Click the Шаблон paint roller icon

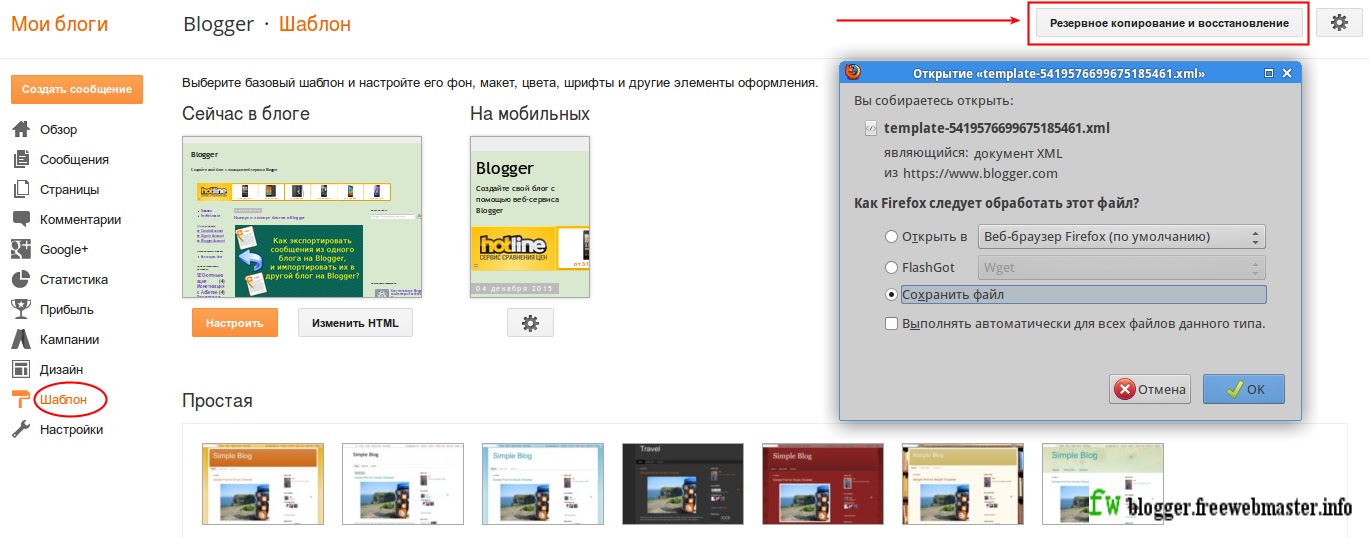[x=21, y=399]
